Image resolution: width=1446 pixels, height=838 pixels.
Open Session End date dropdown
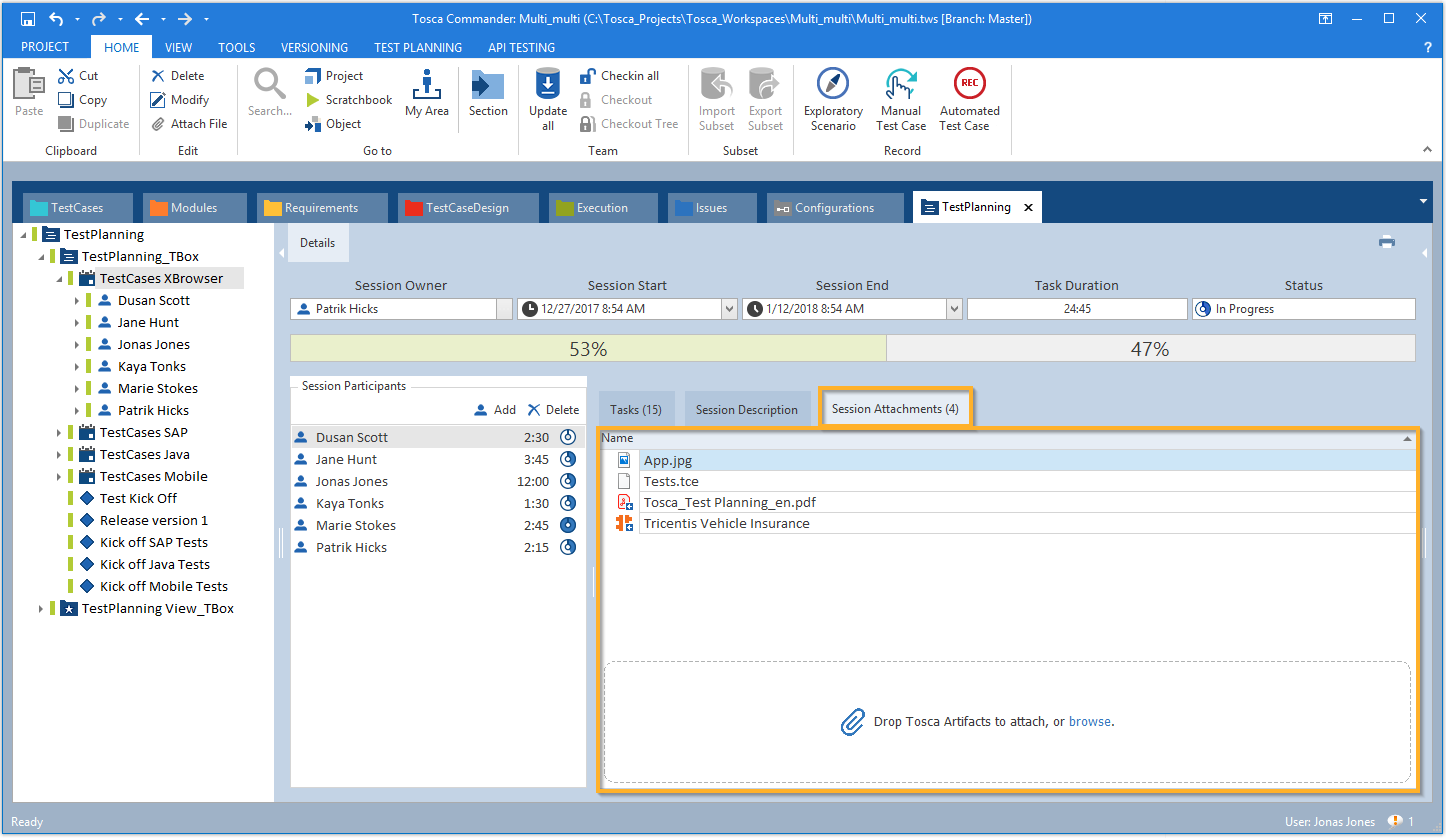click(x=954, y=310)
